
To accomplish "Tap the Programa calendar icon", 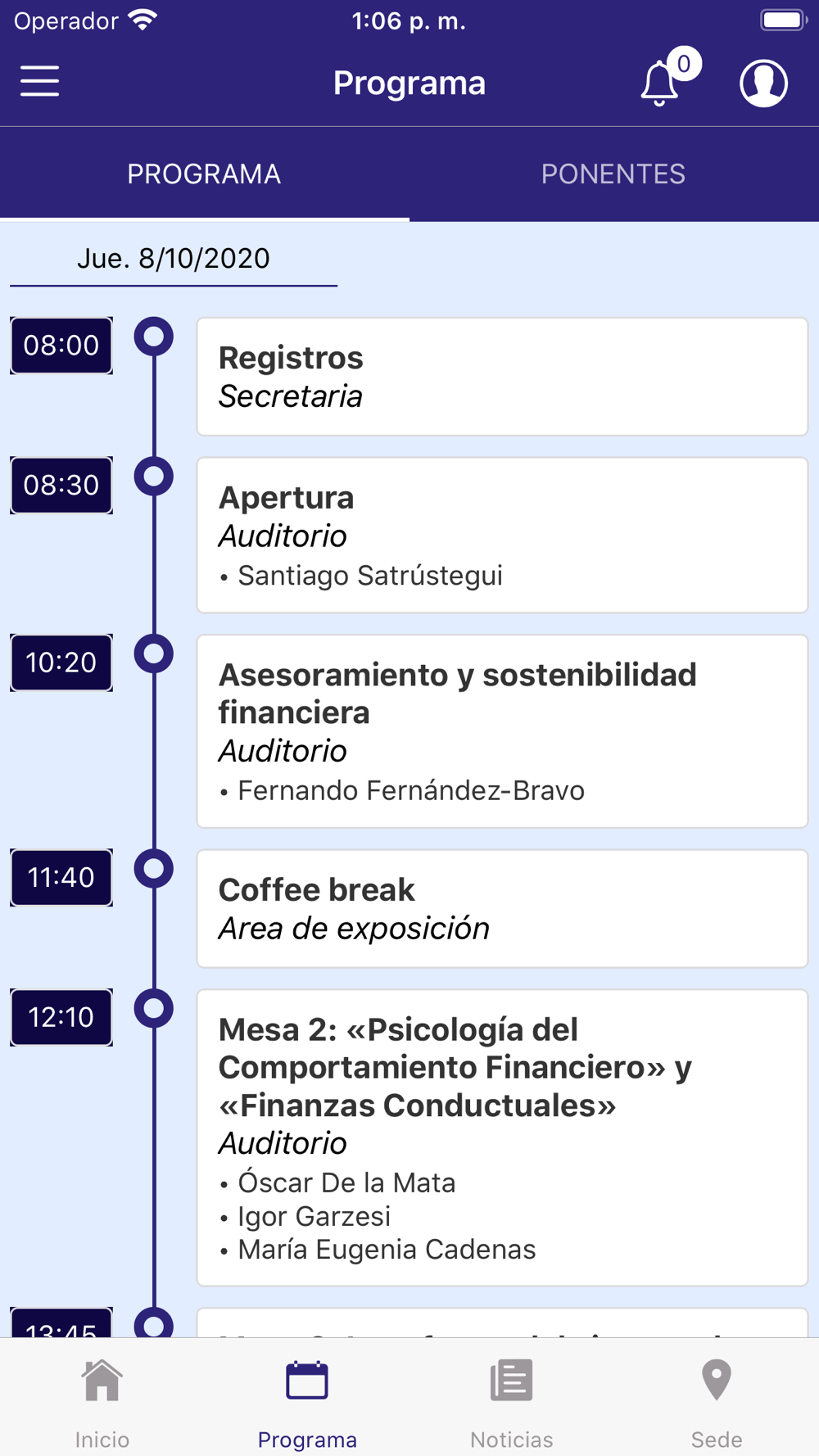I will [x=307, y=1381].
